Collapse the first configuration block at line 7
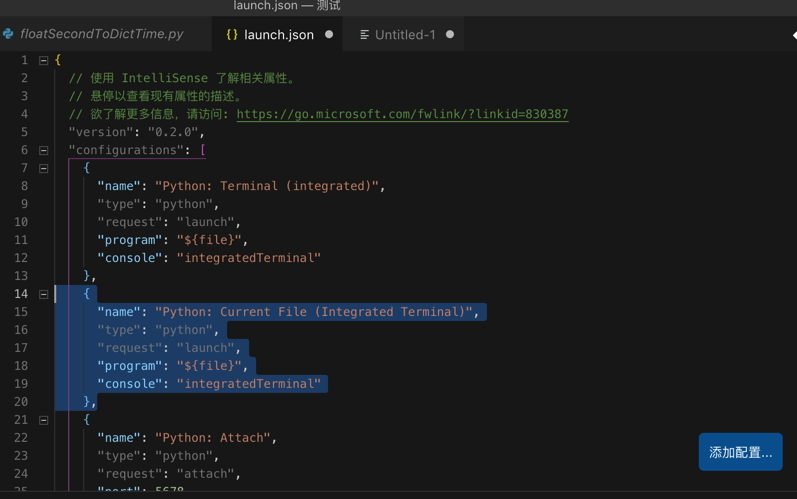This screenshot has height=499, width=797. tap(44, 168)
